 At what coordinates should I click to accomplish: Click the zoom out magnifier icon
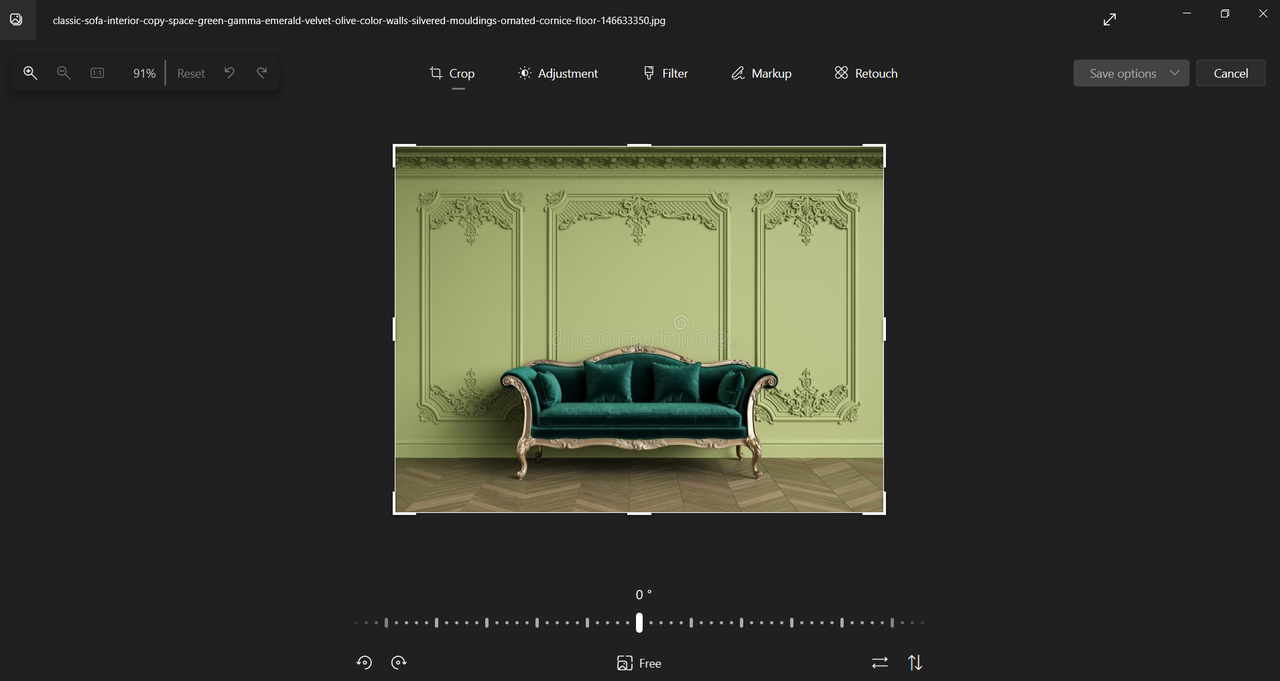pyautogui.click(x=63, y=73)
